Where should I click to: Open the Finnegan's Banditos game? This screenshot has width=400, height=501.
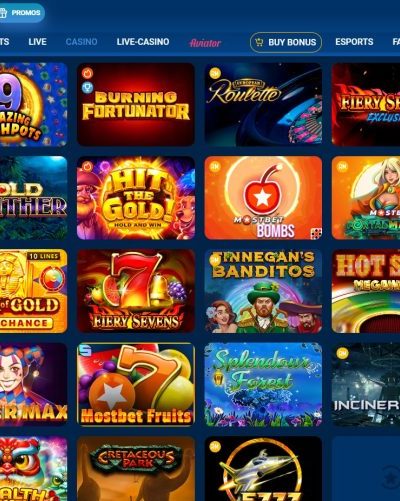tap(263, 291)
